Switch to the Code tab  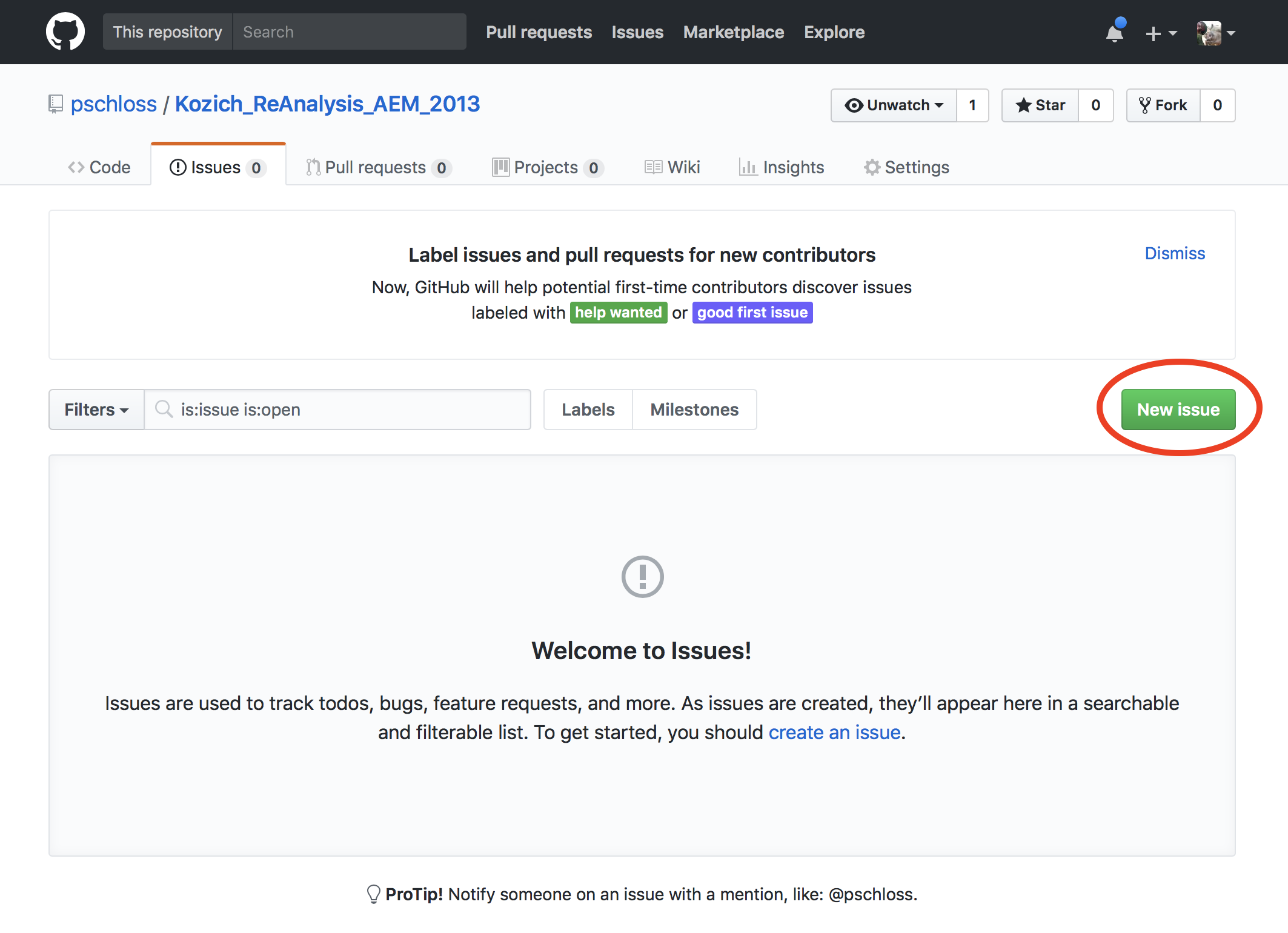pyautogui.click(x=99, y=167)
